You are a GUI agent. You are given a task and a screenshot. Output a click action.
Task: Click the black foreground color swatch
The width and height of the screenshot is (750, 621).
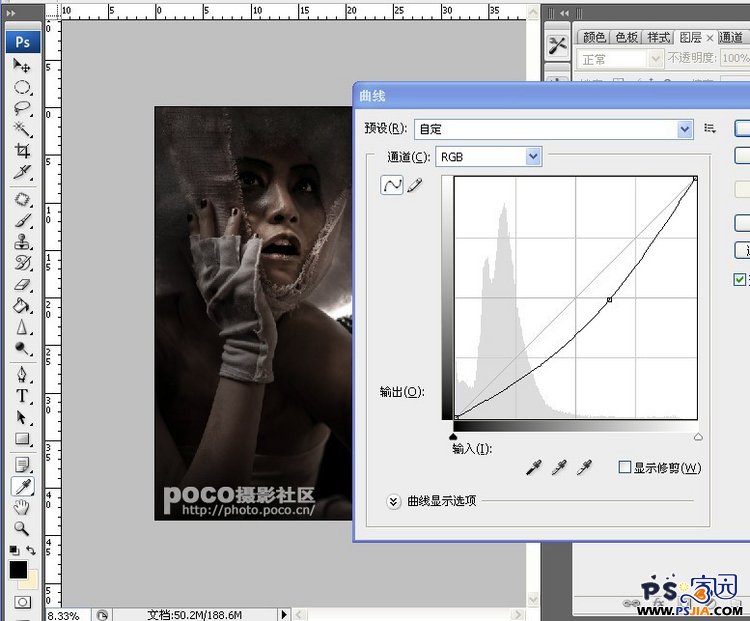[18, 570]
